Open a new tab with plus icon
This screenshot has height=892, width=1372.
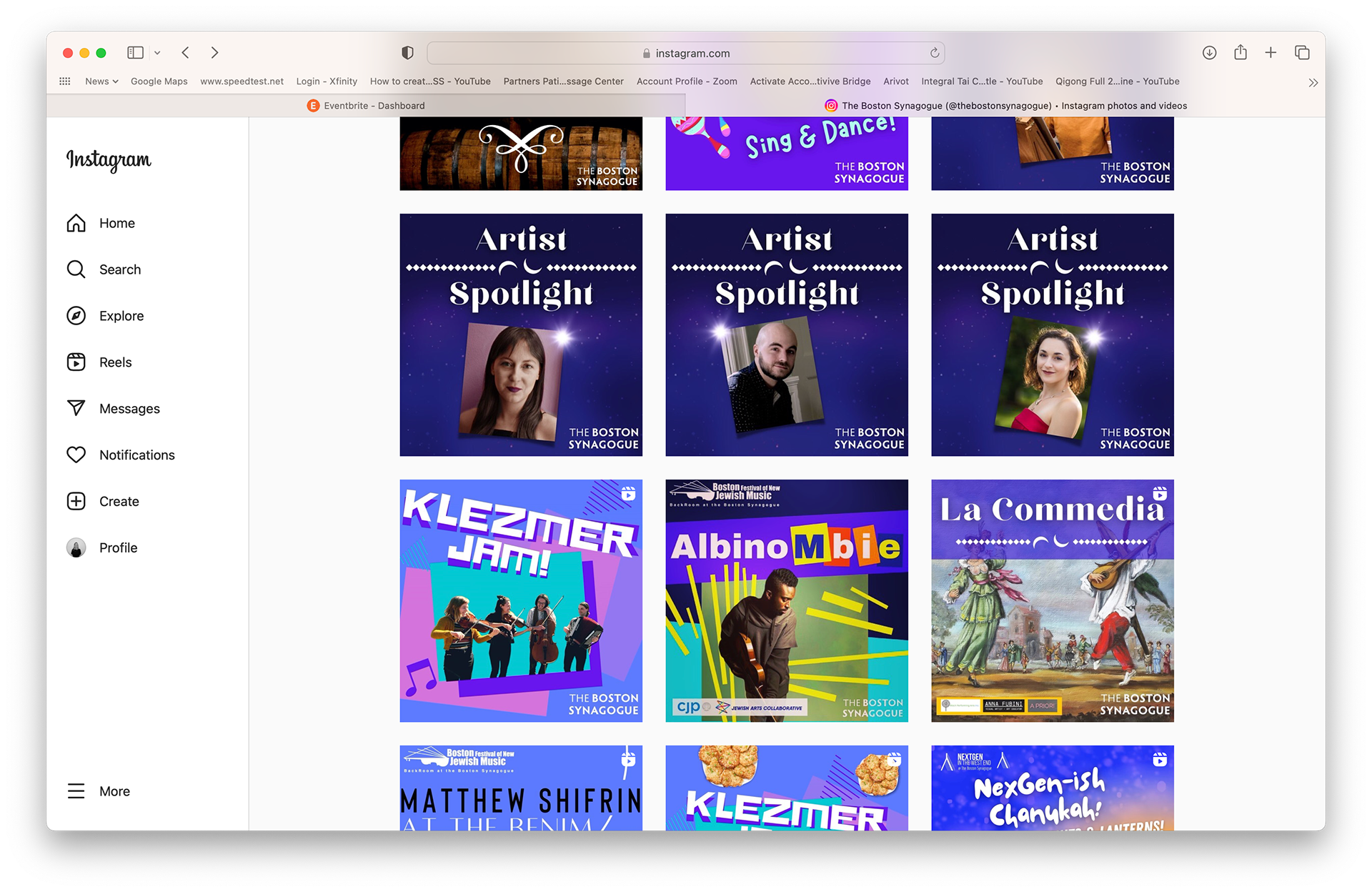point(1271,53)
